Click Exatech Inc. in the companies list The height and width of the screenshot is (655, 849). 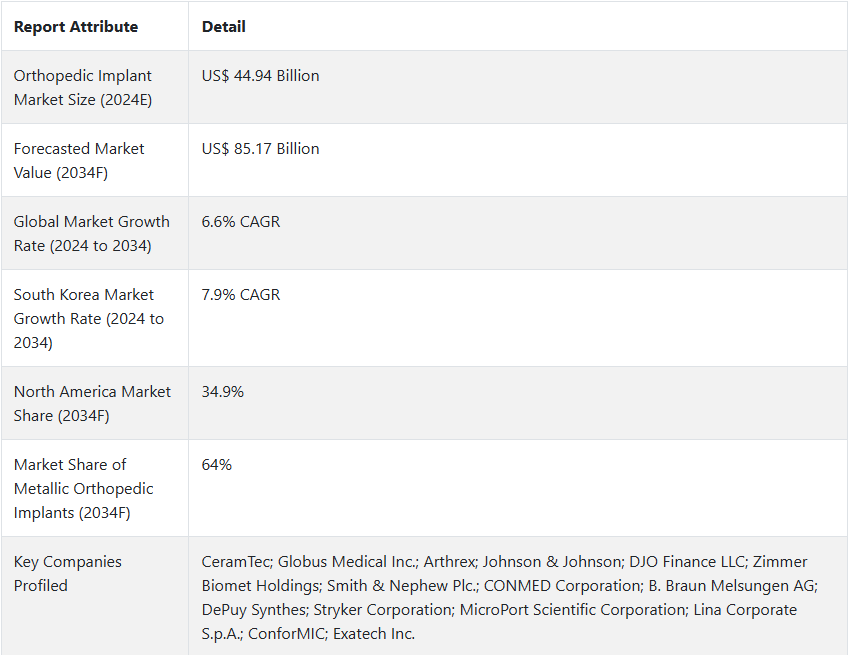374,634
